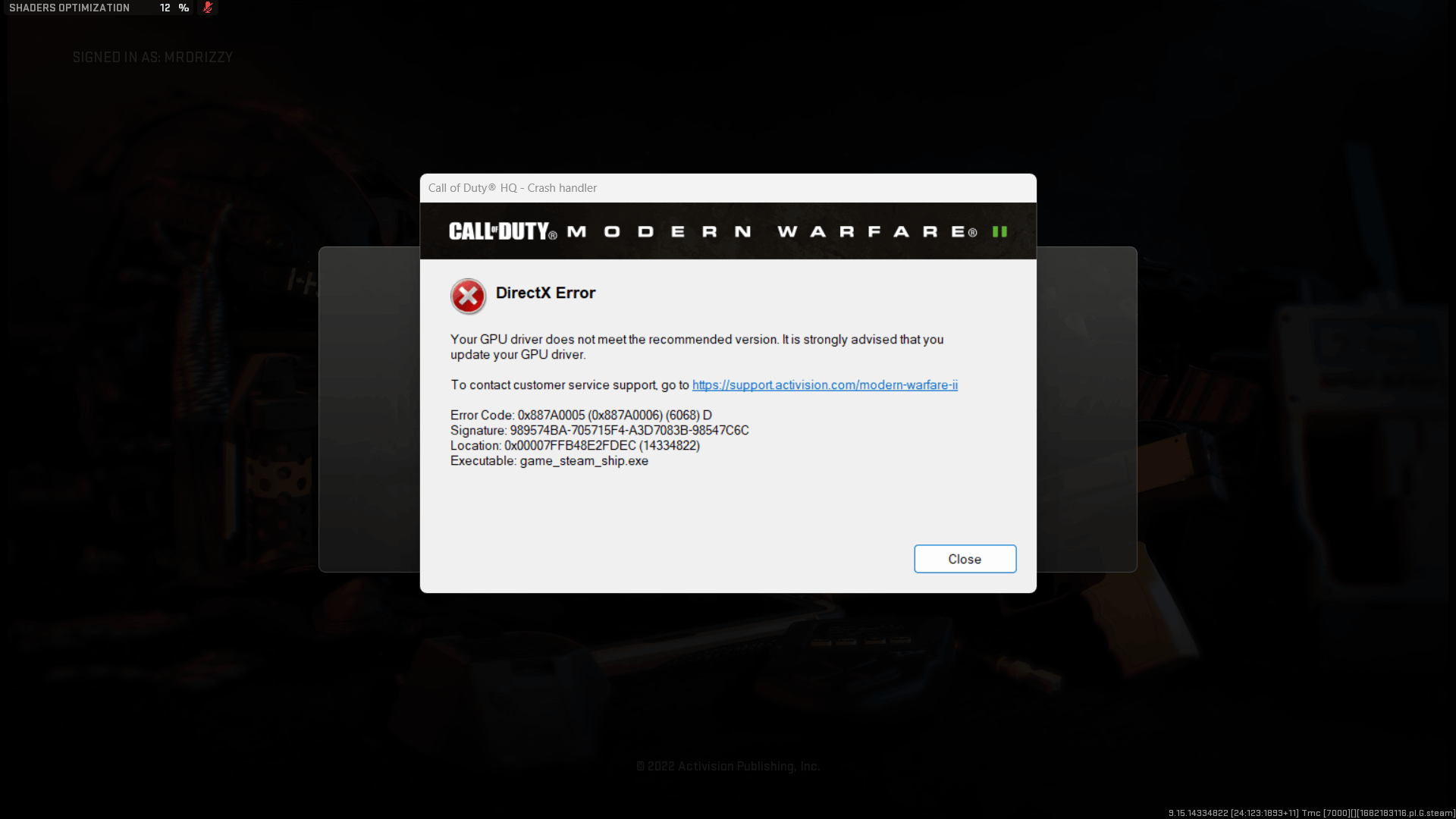Click the green II emblem in banner
Image resolution: width=1456 pixels, height=819 pixels.
[999, 231]
